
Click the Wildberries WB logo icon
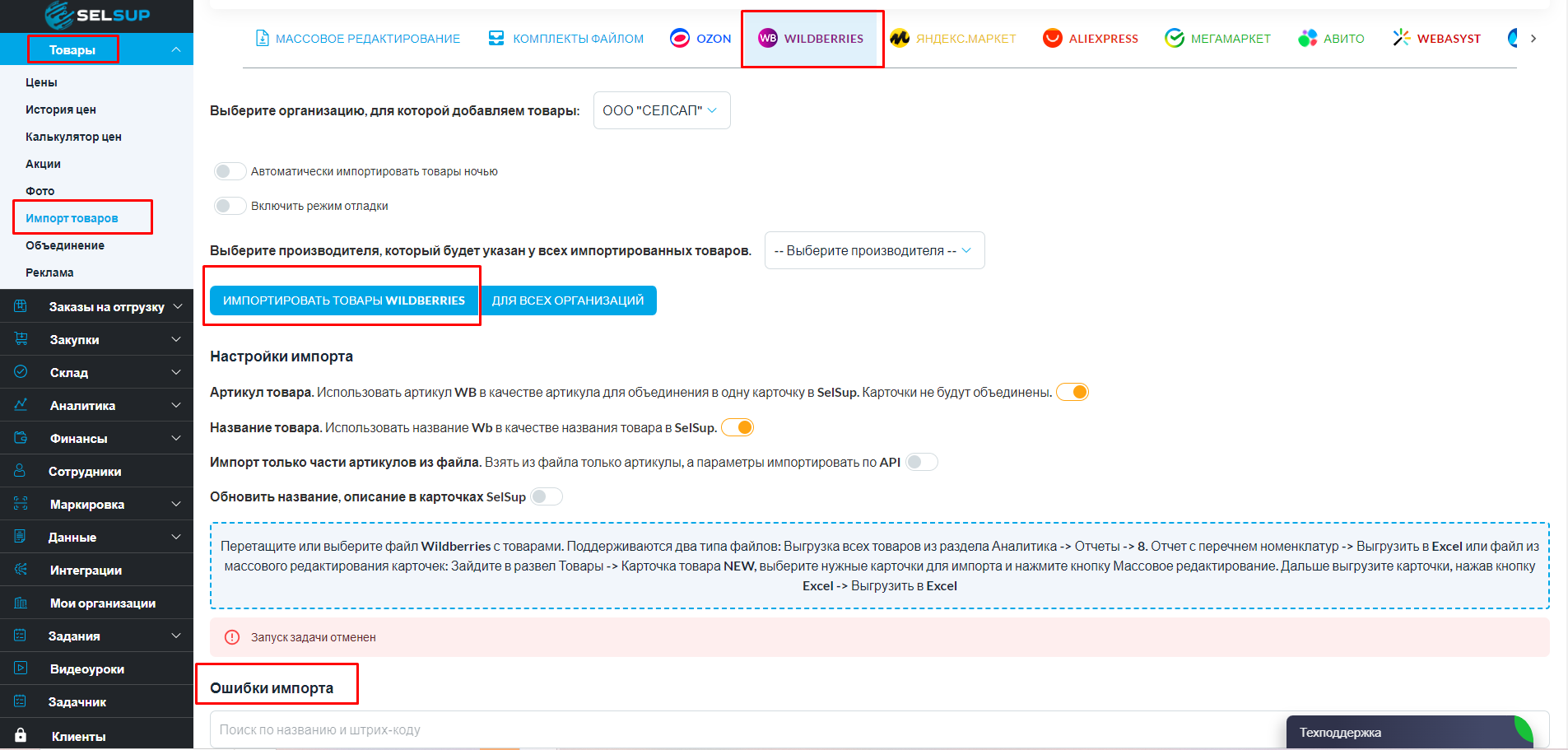coord(768,38)
